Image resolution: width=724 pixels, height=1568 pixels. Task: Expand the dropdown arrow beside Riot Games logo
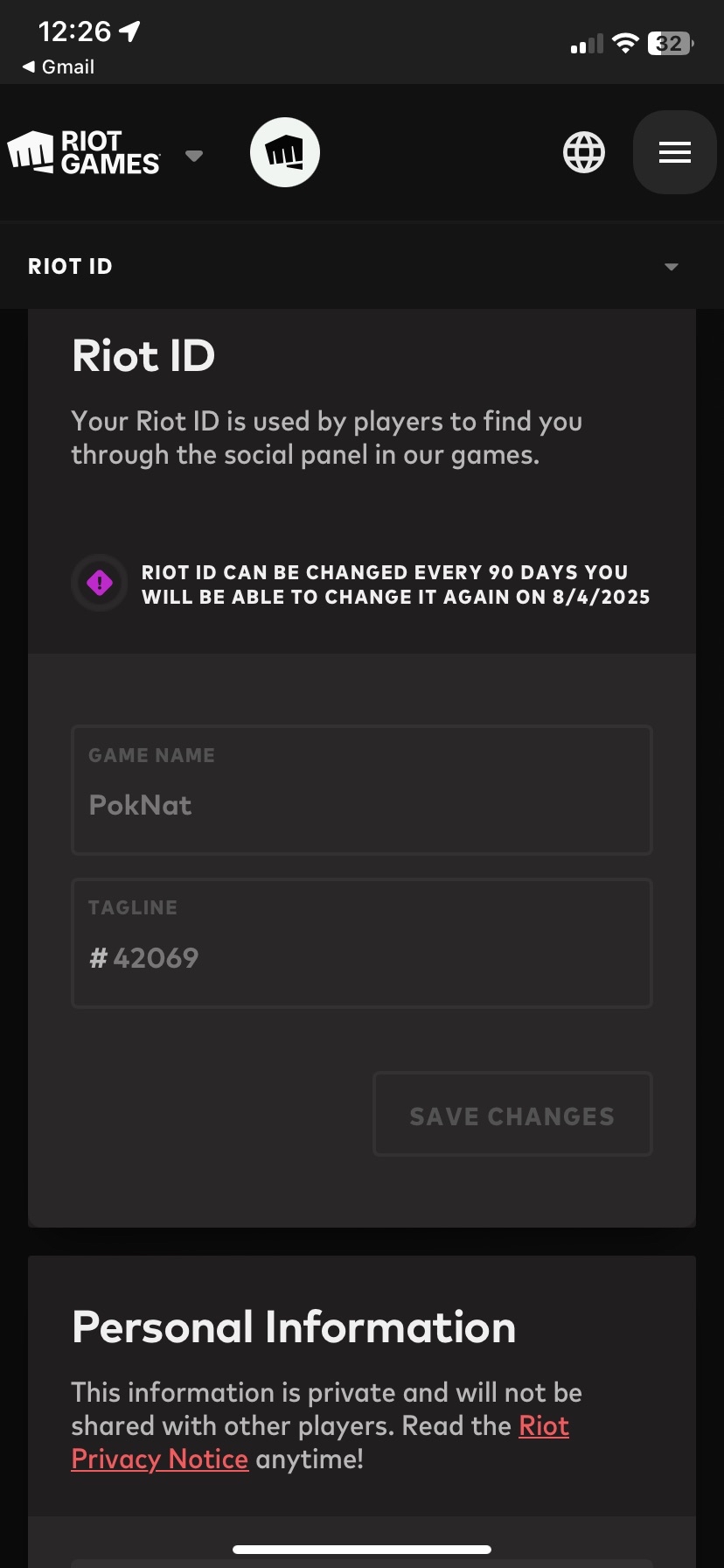194,156
